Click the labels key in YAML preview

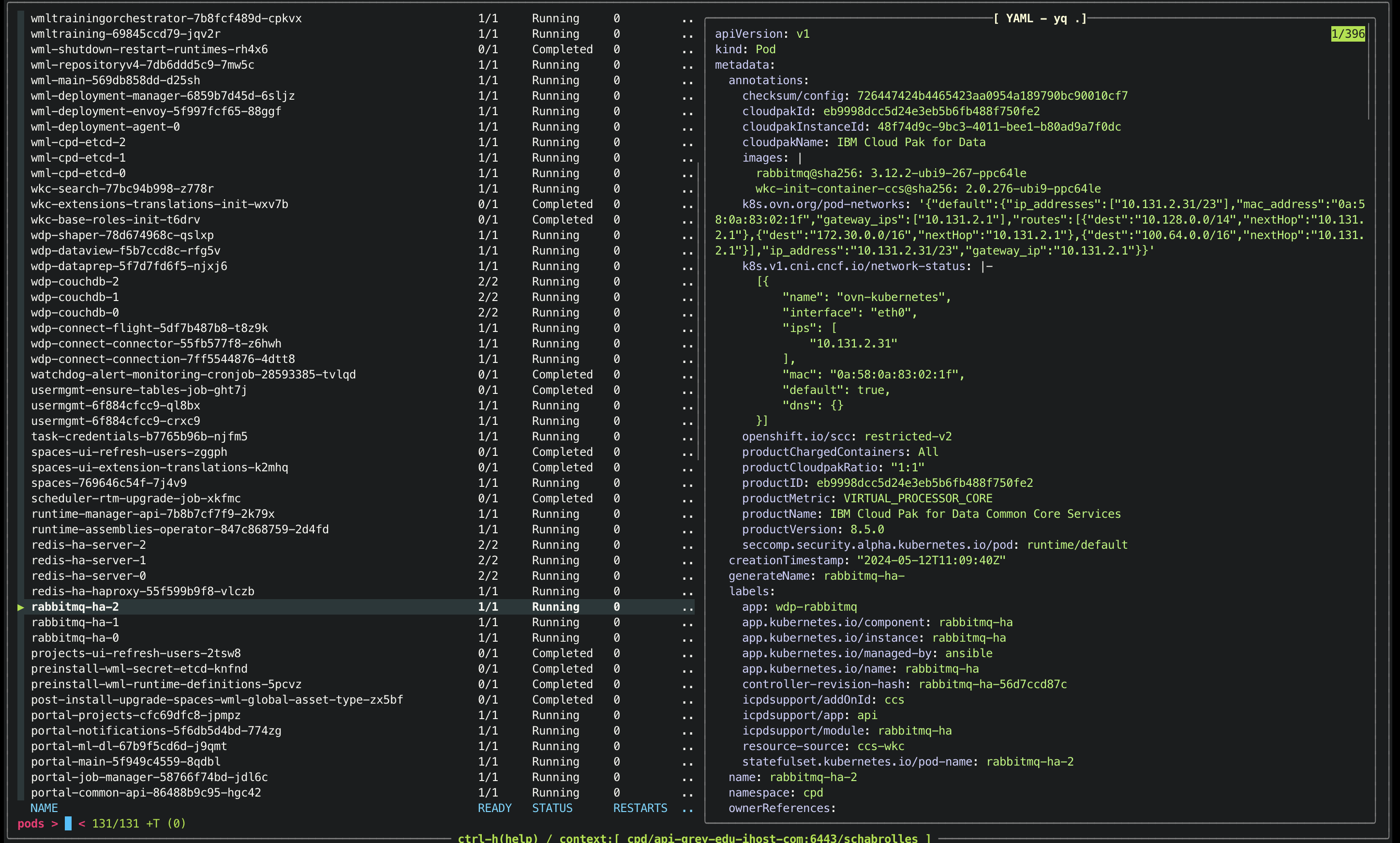(748, 591)
